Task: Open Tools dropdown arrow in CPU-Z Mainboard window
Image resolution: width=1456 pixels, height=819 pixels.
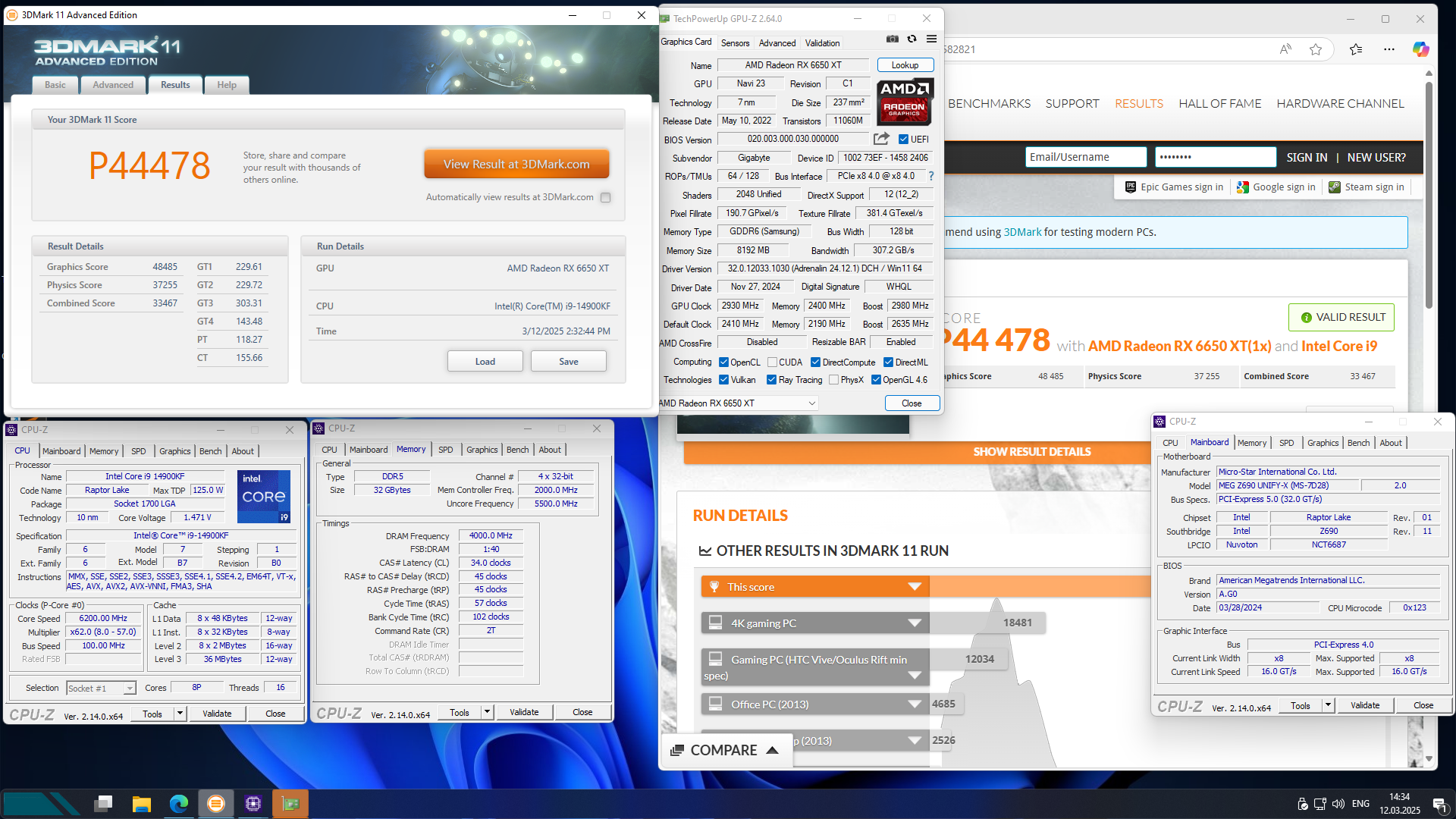Action: click(1328, 705)
